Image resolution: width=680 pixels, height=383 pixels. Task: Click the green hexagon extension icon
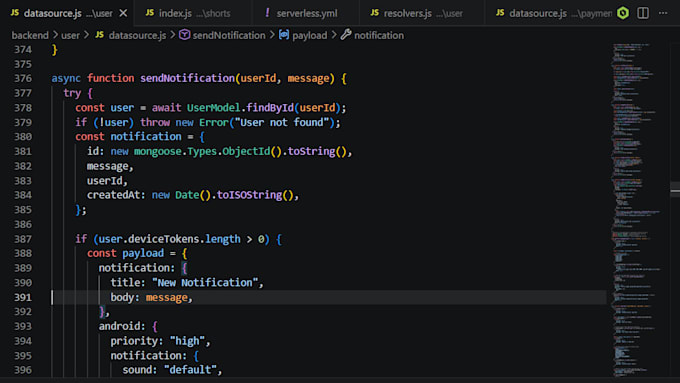click(x=623, y=13)
